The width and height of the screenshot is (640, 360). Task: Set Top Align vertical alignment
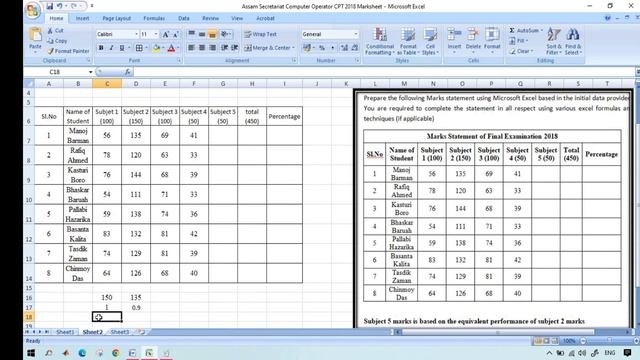[x=191, y=34]
